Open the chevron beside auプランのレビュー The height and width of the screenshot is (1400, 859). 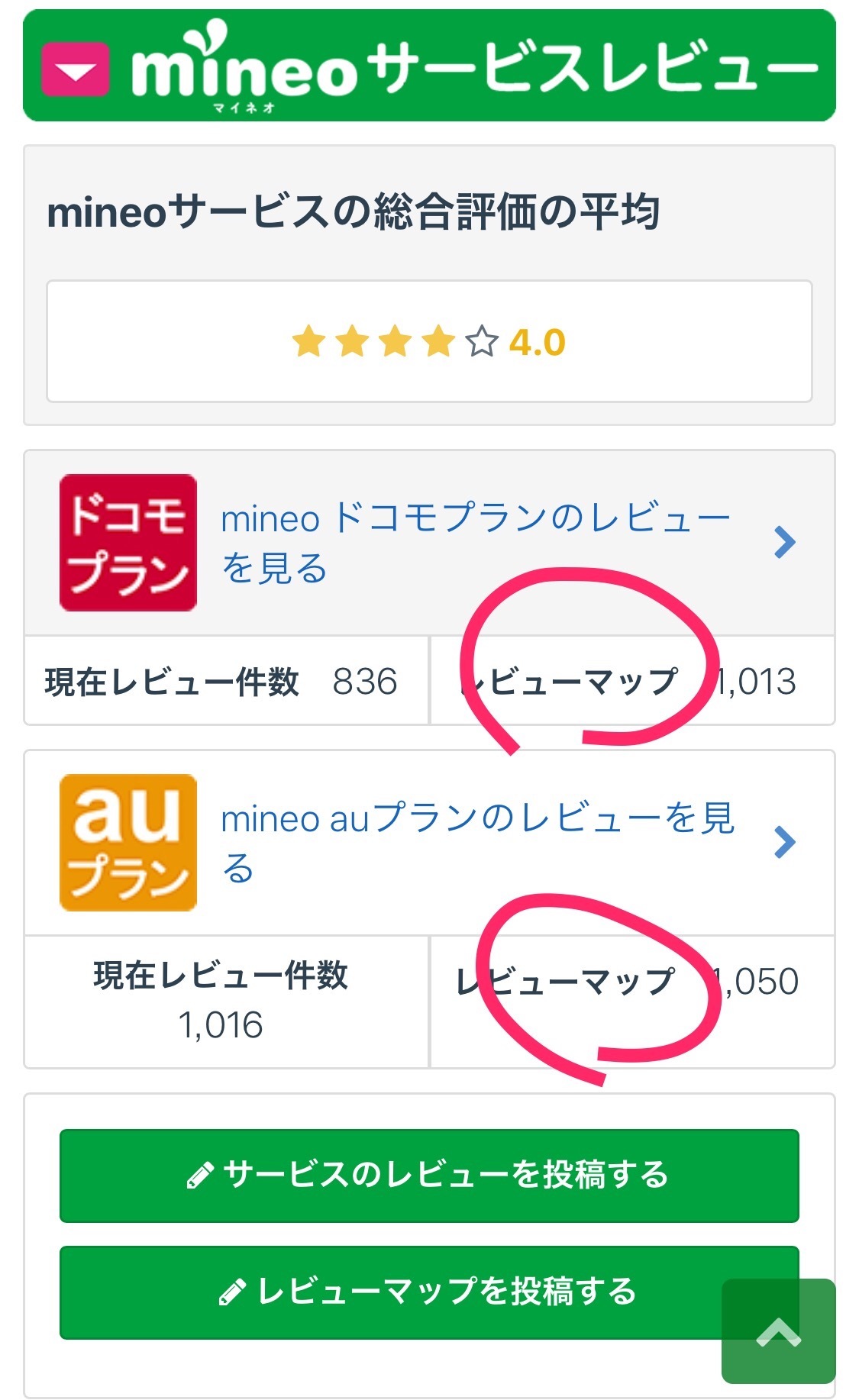pyautogui.click(x=785, y=843)
